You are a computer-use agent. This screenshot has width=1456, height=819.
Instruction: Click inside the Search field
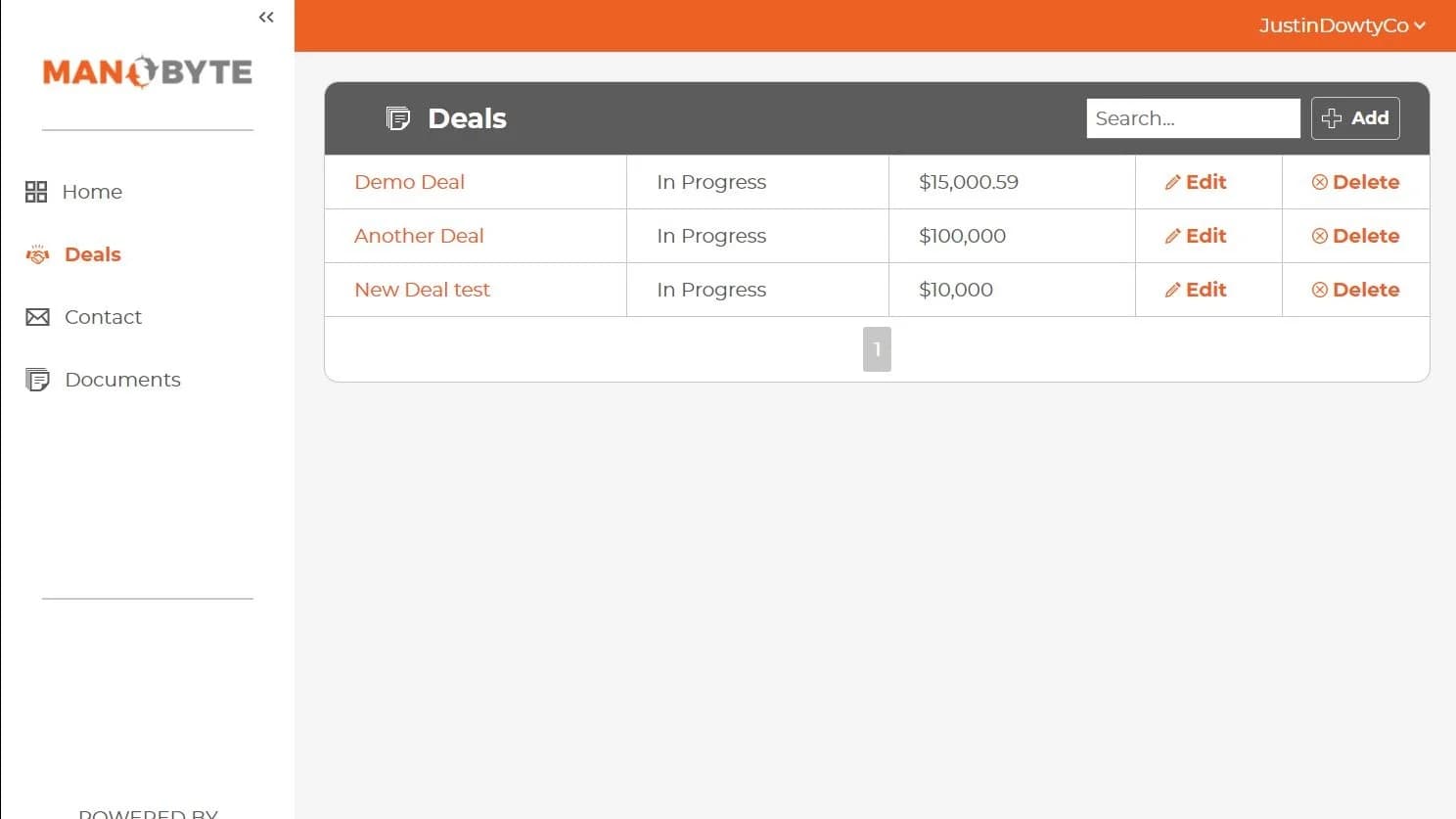click(x=1192, y=117)
